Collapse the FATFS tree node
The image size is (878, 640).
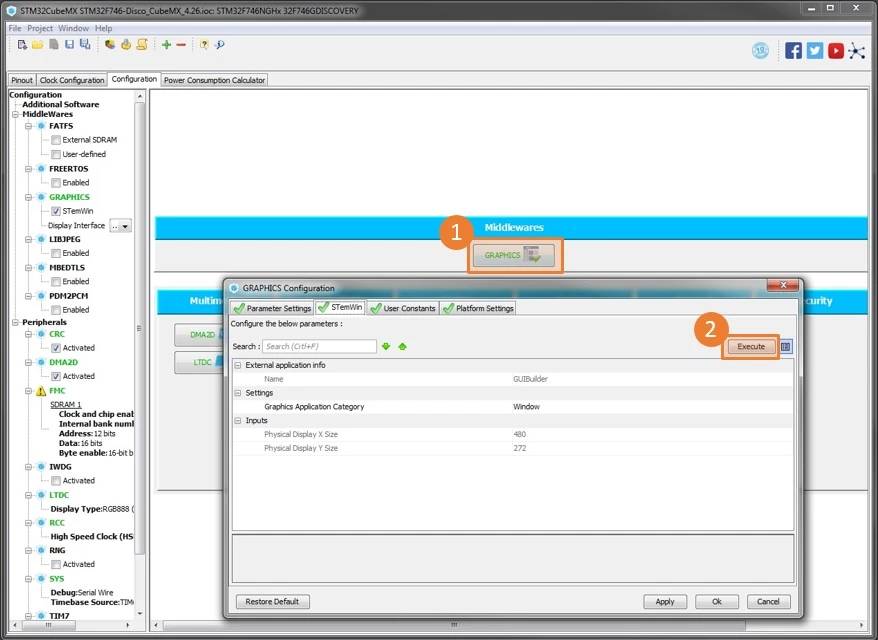pyautogui.click(x=28, y=126)
